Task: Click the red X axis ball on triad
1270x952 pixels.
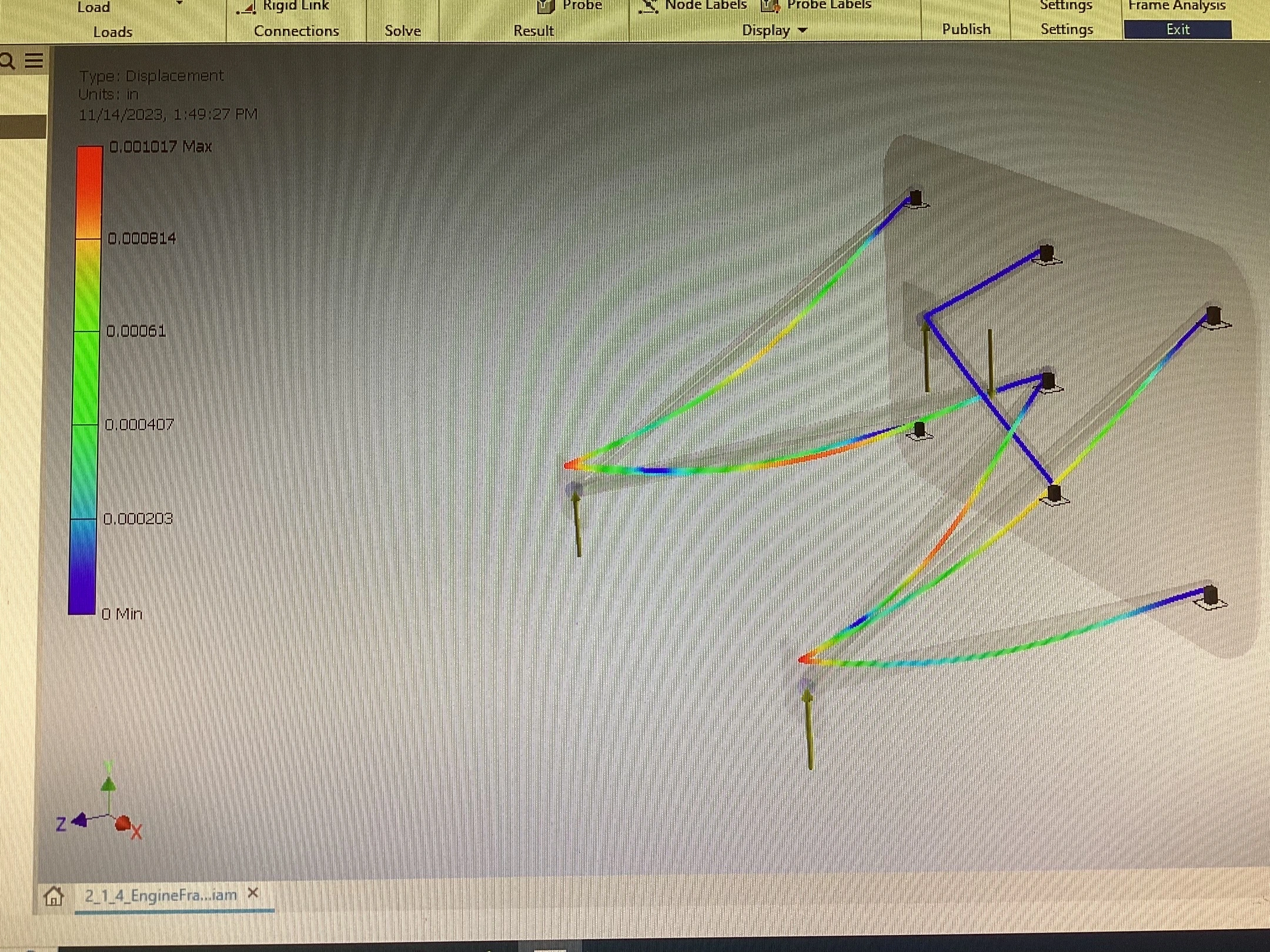Action: [x=122, y=823]
